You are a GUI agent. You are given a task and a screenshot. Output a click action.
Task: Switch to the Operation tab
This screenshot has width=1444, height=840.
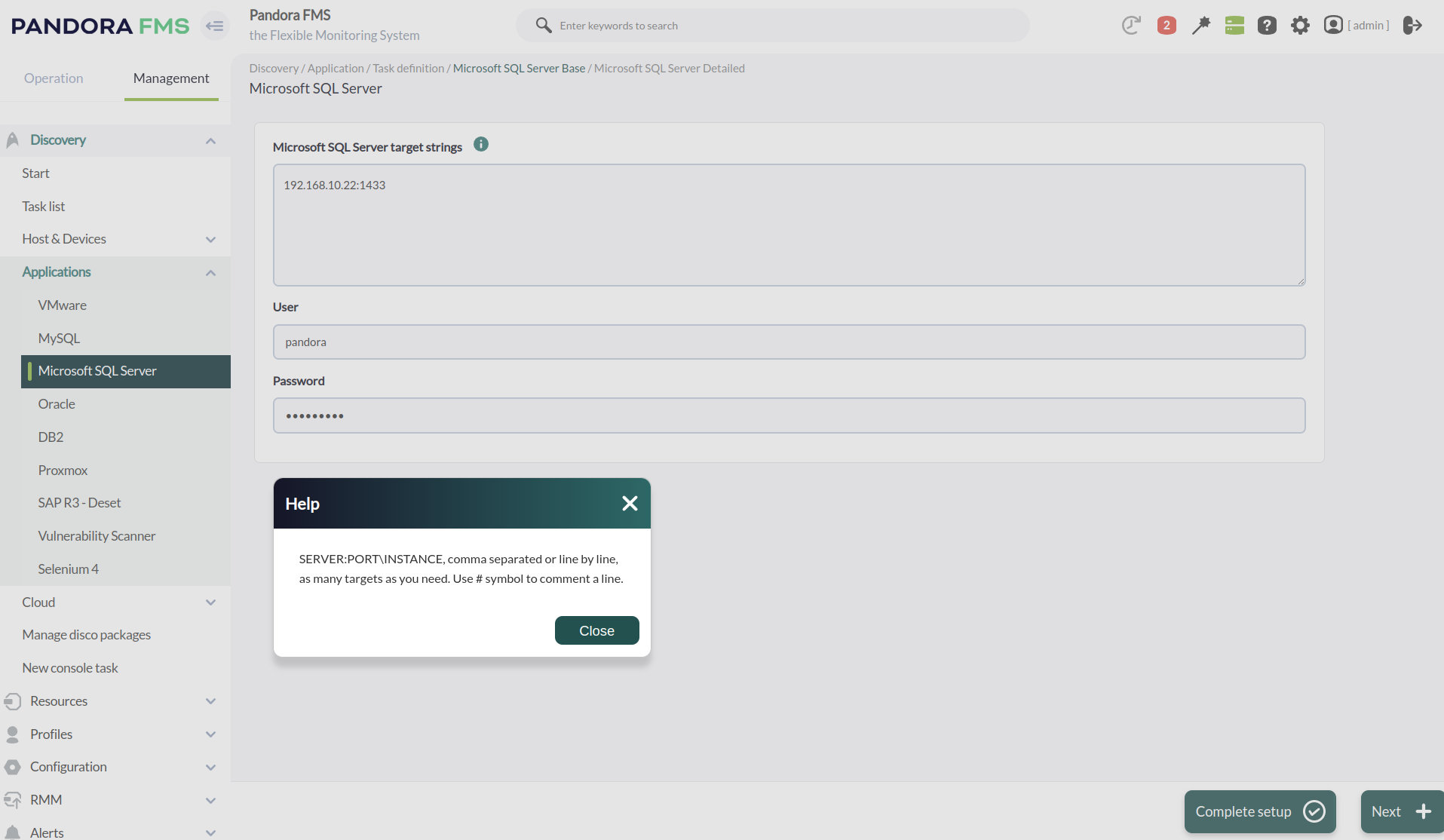(54, 78)
